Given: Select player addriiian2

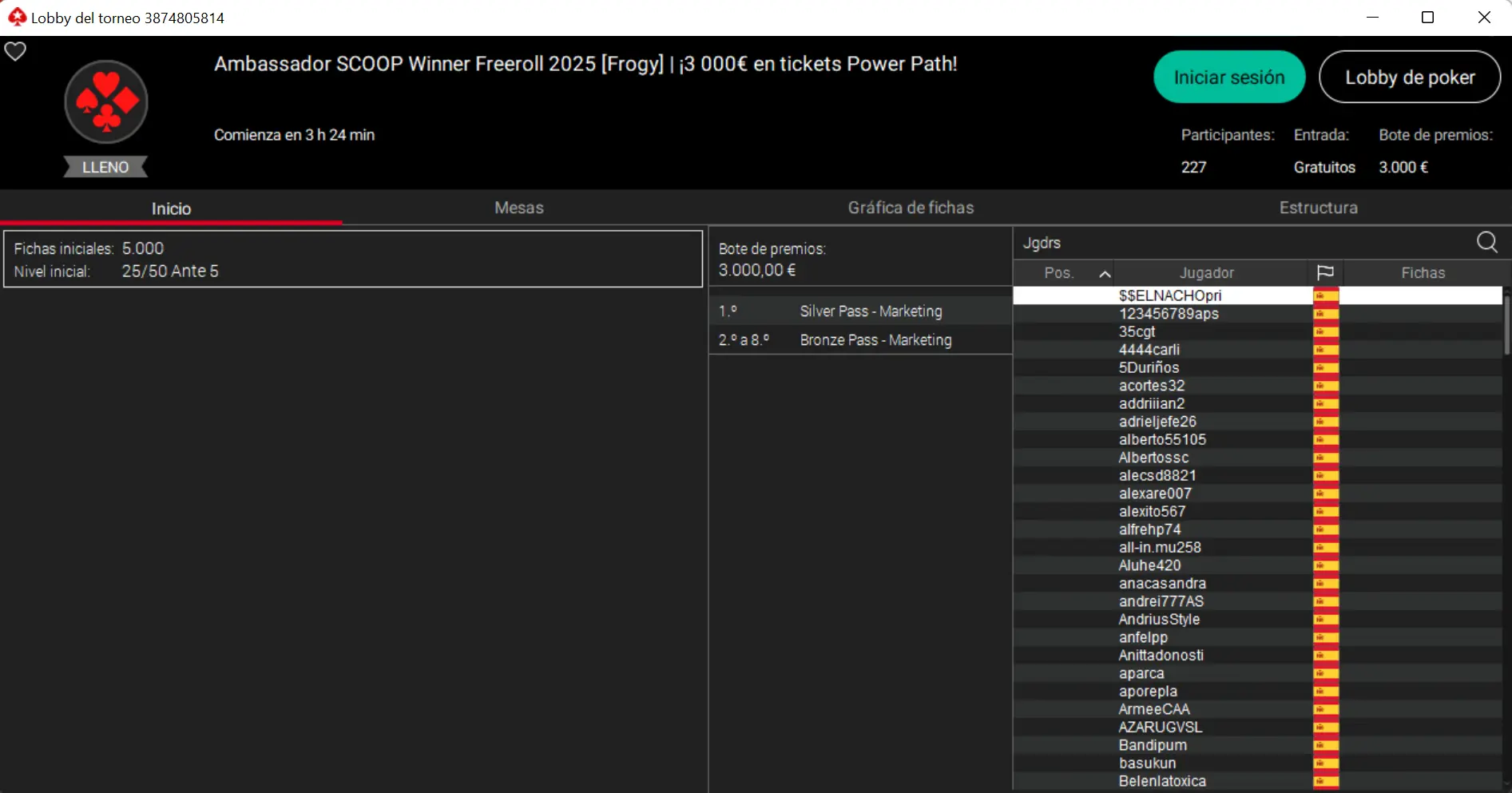Looking at the screenshot, I should (x=1257, y=403).
